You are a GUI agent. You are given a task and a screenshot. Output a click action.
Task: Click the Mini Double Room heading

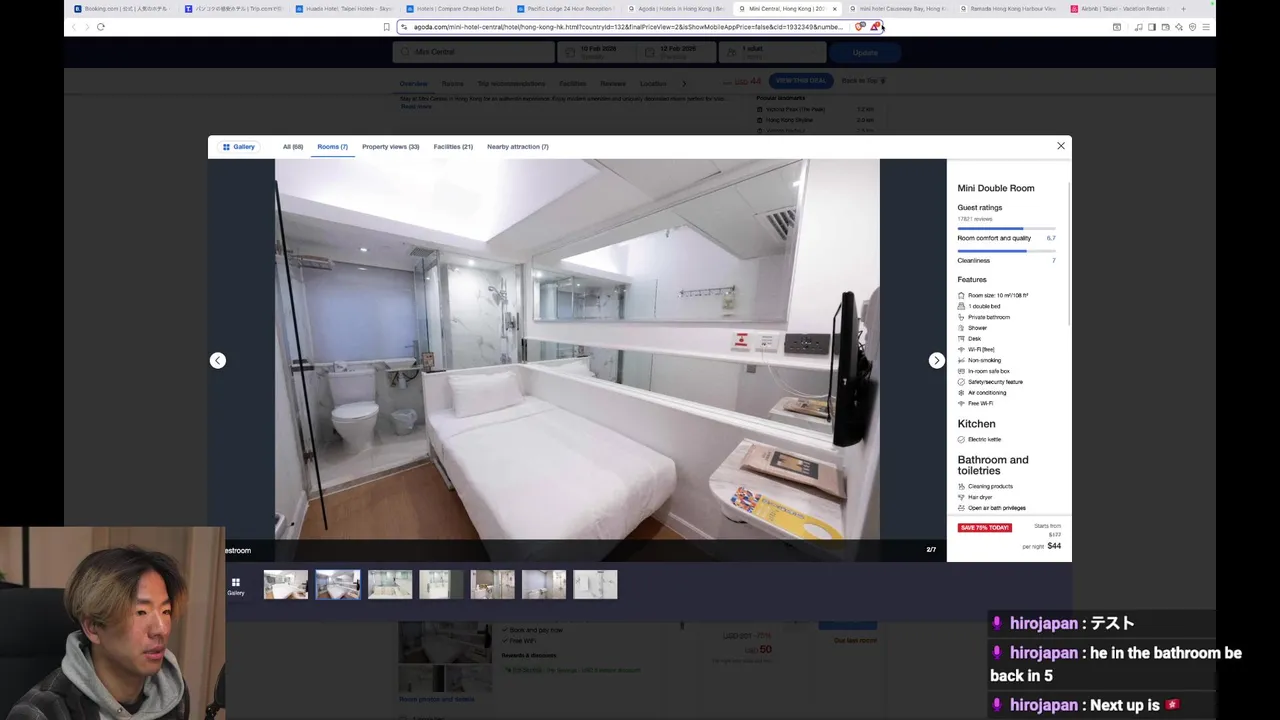996,188
